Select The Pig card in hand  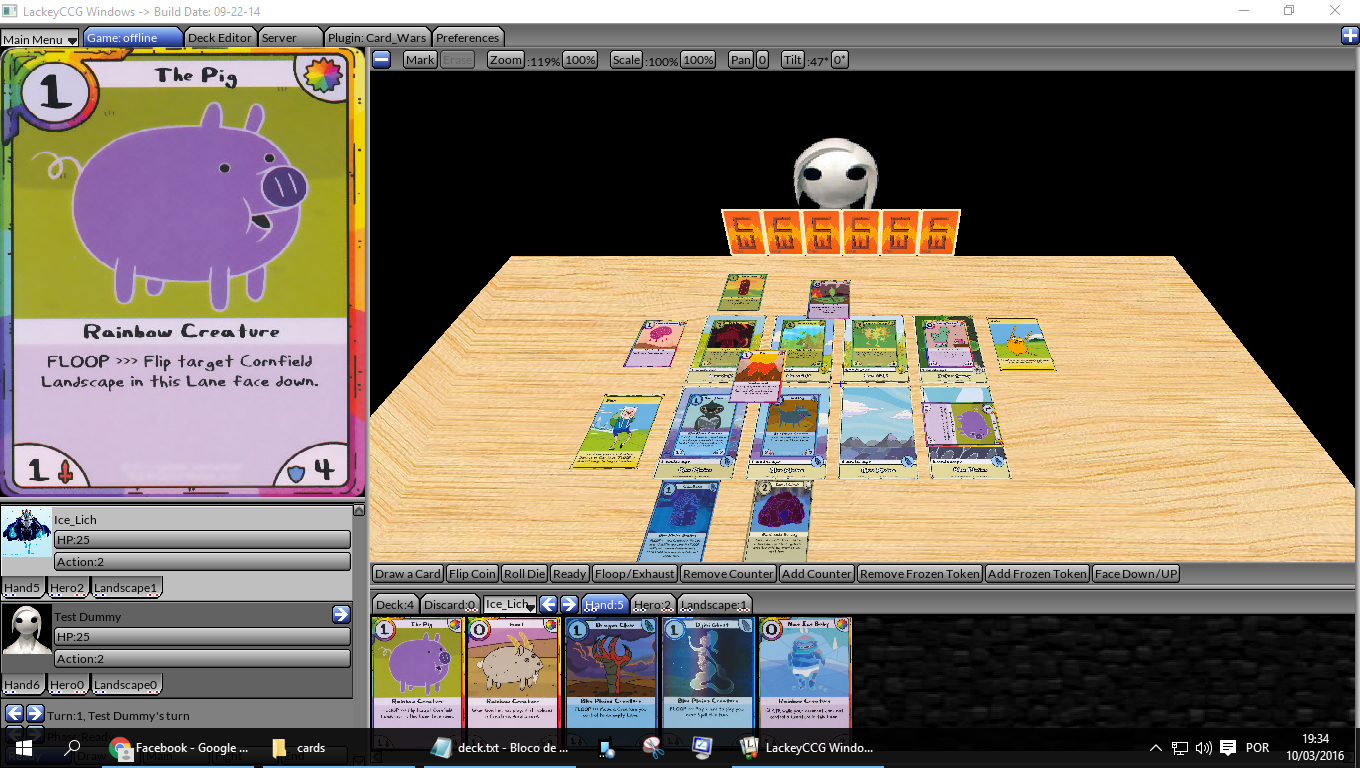417,672
